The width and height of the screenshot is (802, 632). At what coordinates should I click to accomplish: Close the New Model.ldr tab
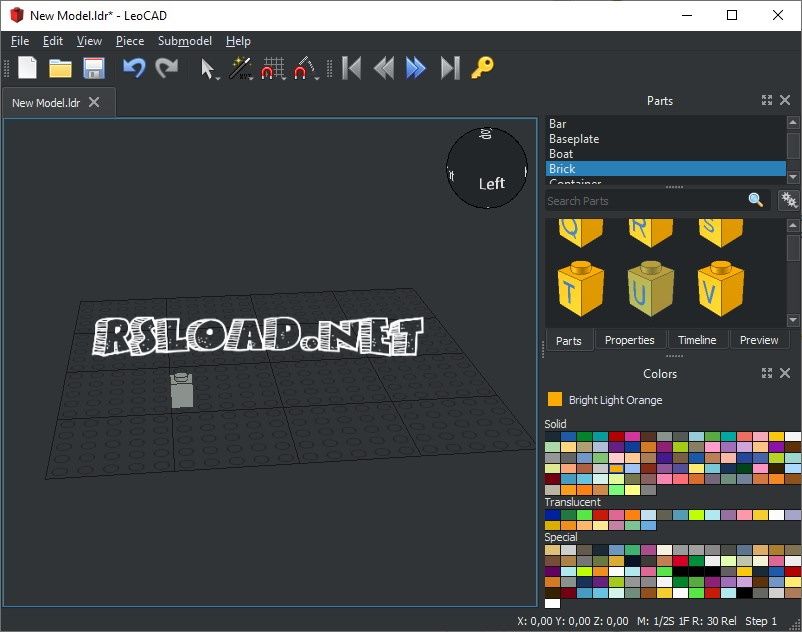point(95,102)
